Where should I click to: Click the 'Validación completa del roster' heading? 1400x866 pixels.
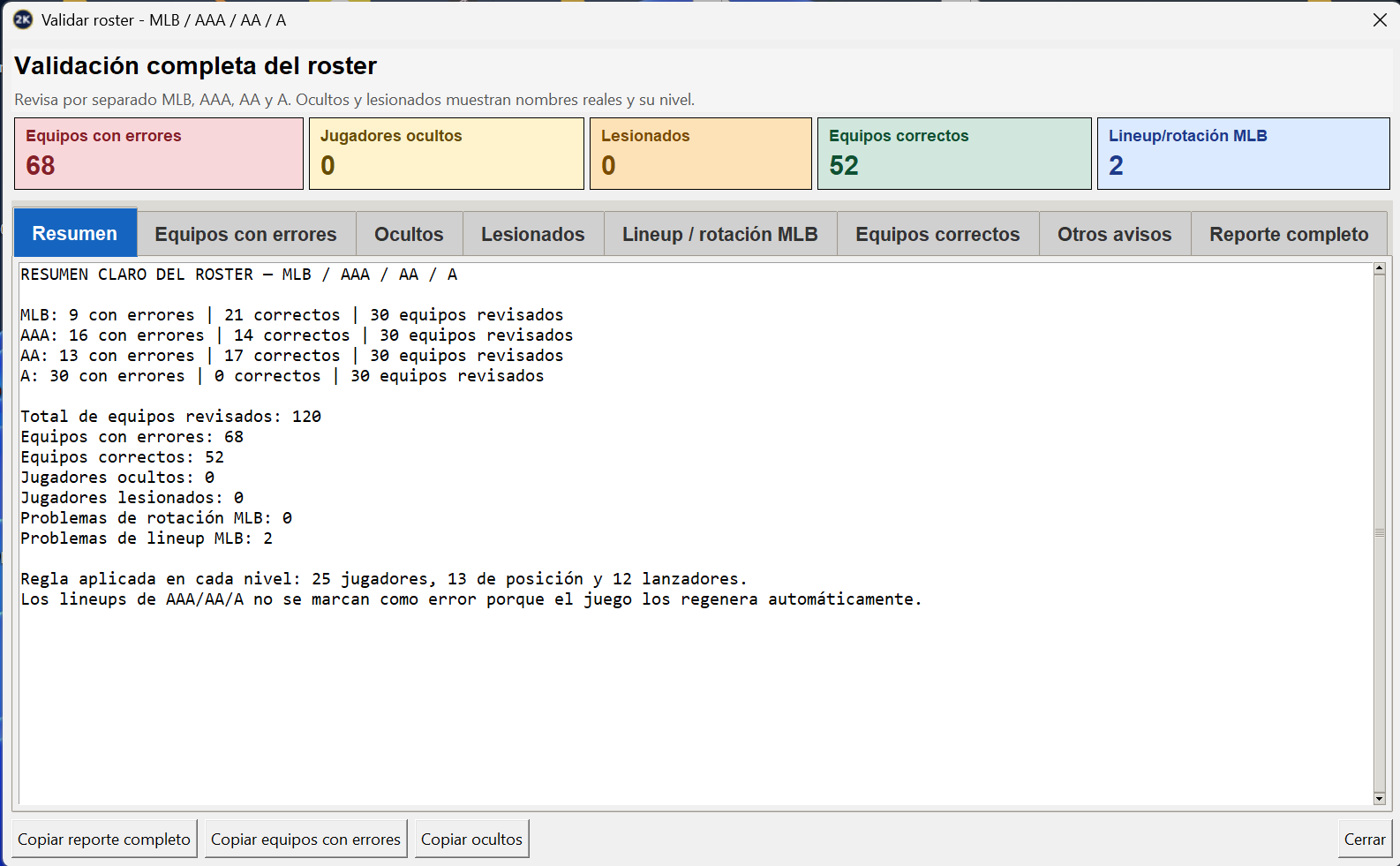[x=196, y=66]
